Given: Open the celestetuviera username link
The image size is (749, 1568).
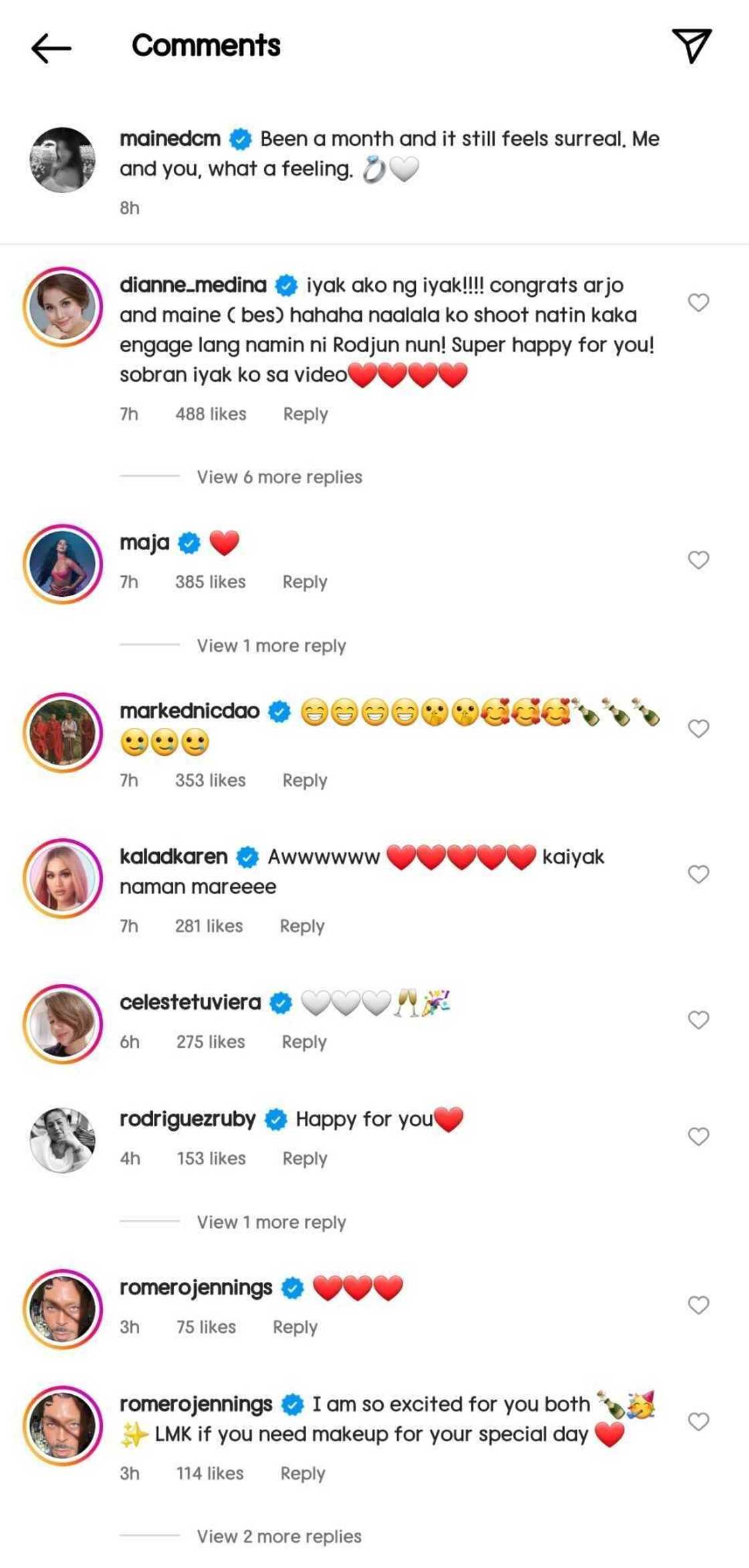Looking at the screenshot, I should pyautogui.click(x=190, y=1003).
